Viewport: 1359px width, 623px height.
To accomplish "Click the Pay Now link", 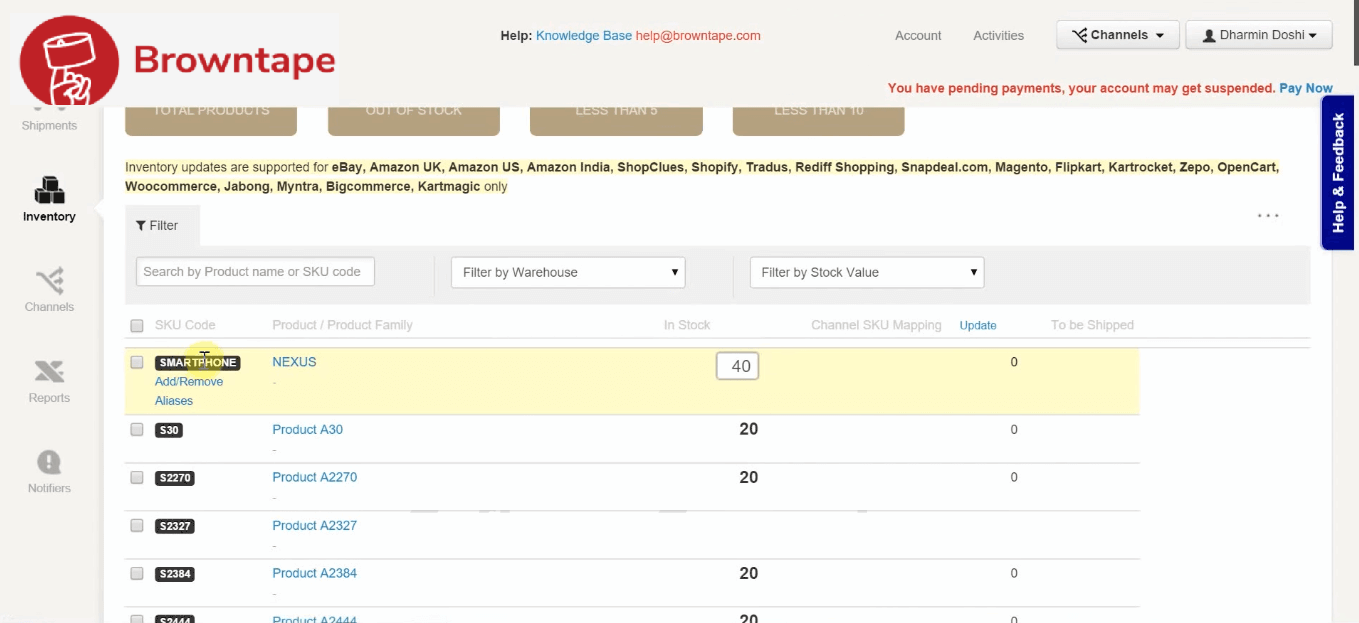I will pyautogui.click(x=1306, y=88).
